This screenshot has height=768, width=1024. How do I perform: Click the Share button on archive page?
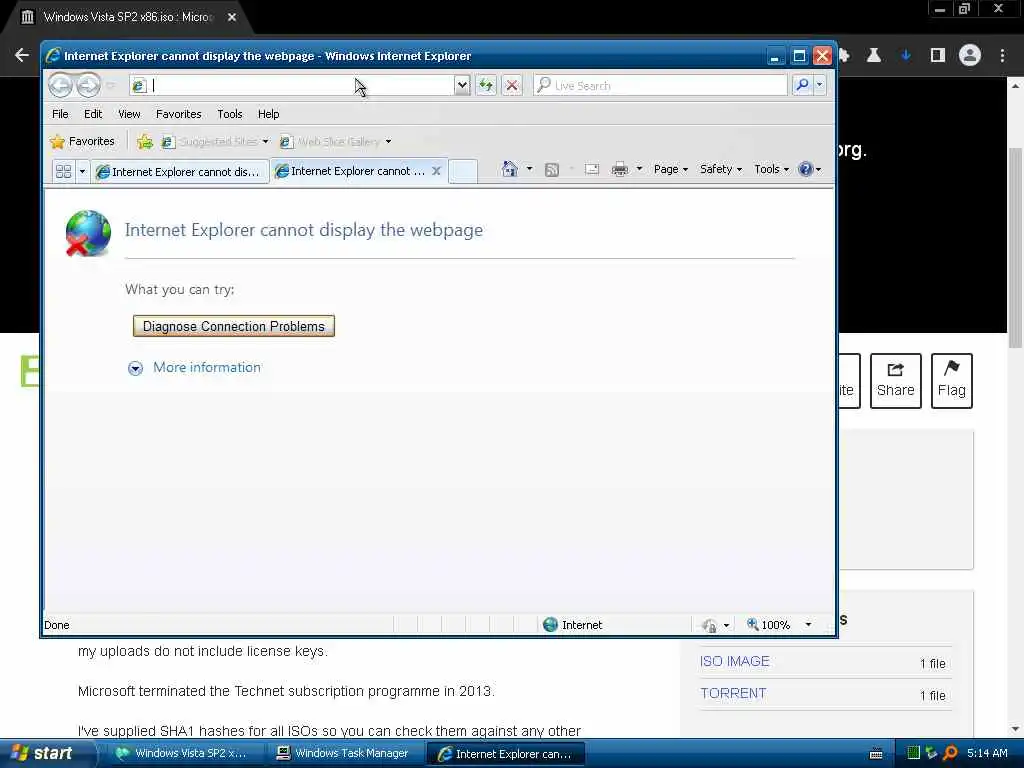click(x=895, y=381)
